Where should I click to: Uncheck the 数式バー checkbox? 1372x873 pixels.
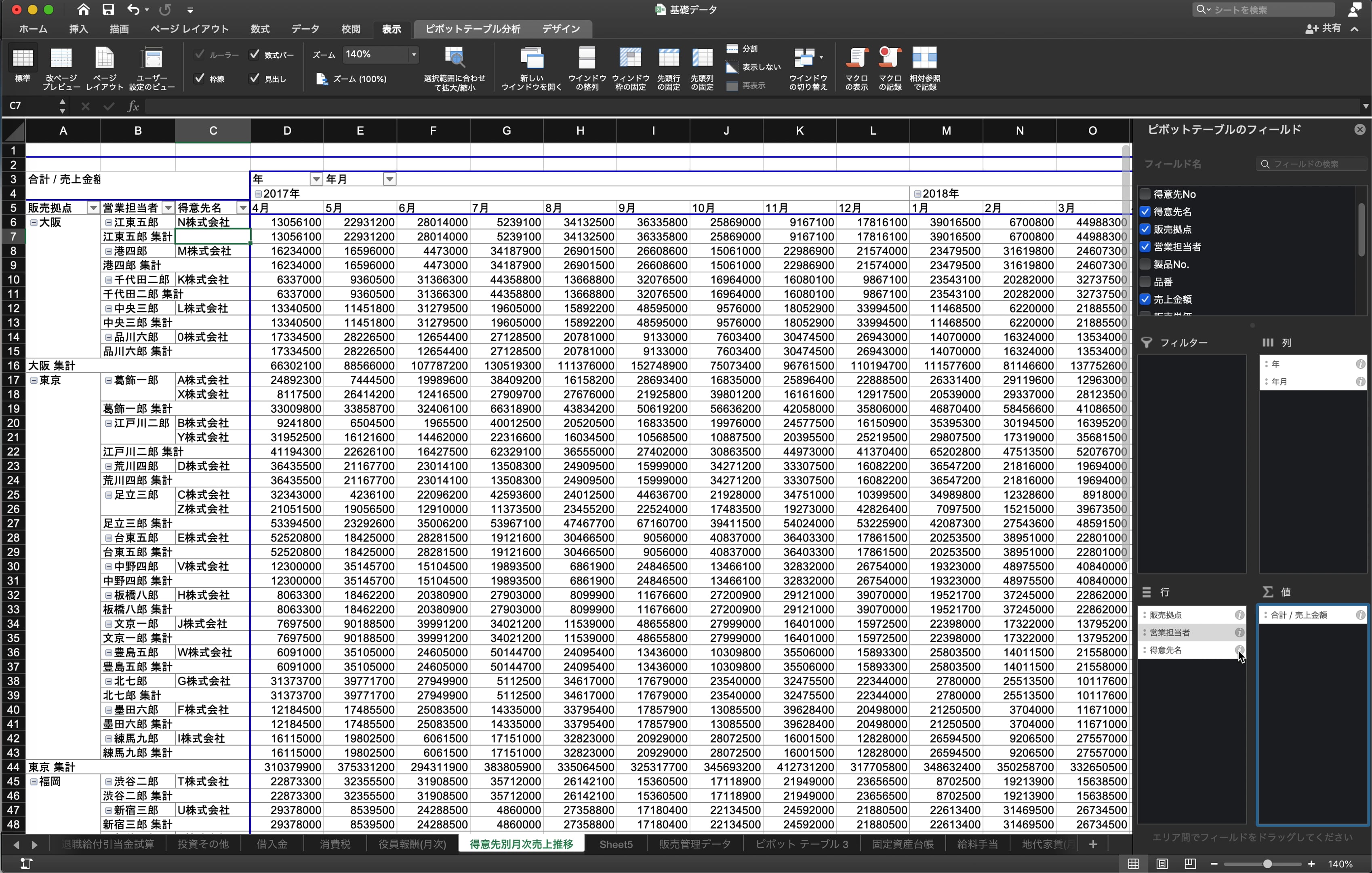(x=255, y=55)
